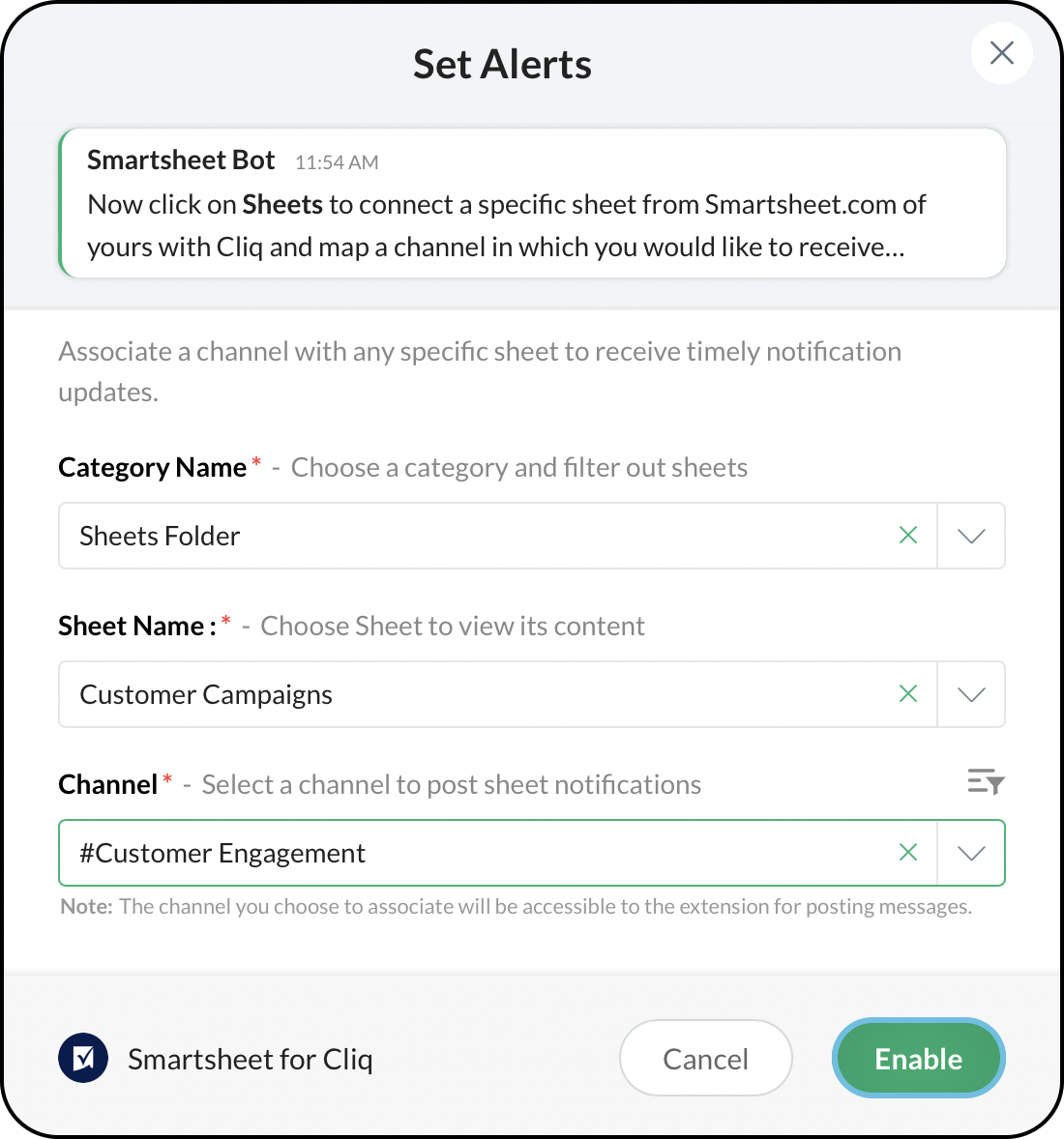Open the channel filter options icon
Screen dimensions: 1064x1139
(x=986, y=782)
